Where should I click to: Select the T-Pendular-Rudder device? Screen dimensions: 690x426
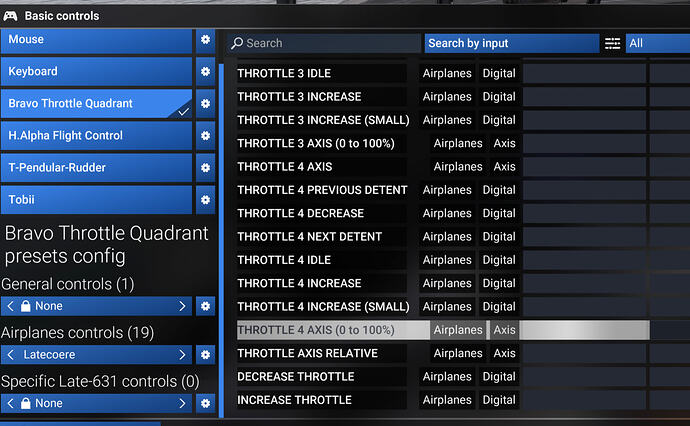tap(96, 168)
